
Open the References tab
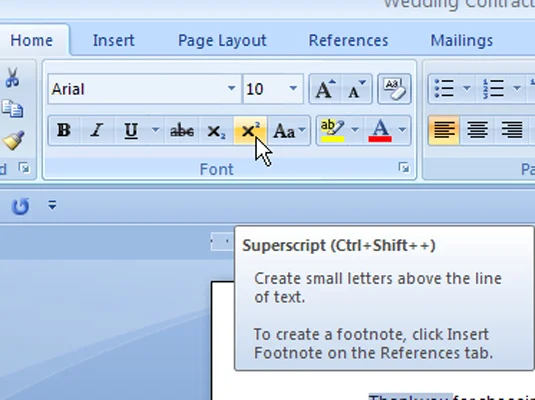coord(348,40)
